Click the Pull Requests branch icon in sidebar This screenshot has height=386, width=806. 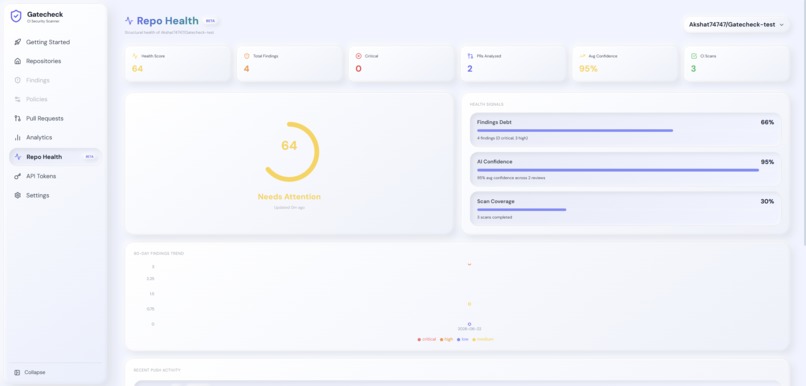[x=17, y=118]
